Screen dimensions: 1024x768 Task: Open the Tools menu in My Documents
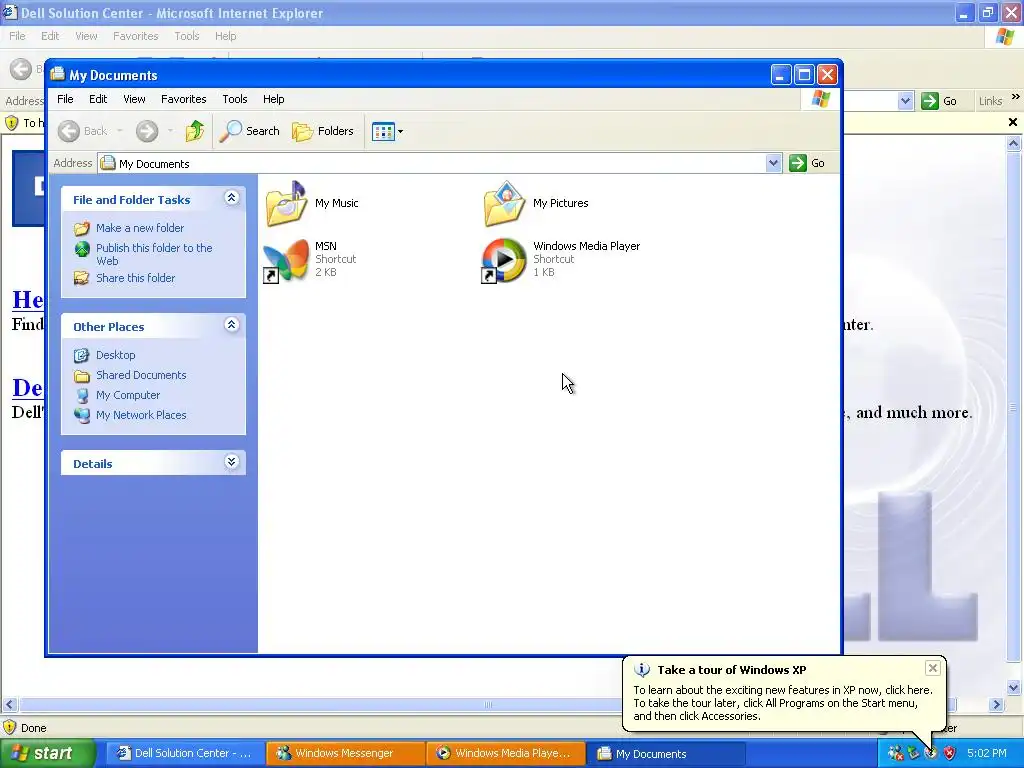pos(234,99)
